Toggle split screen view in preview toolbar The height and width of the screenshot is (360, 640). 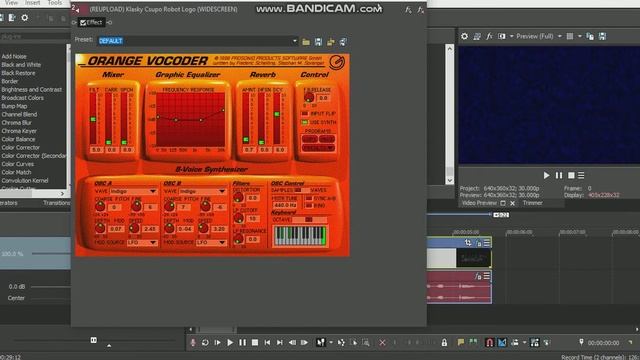[x=502, y=36]
